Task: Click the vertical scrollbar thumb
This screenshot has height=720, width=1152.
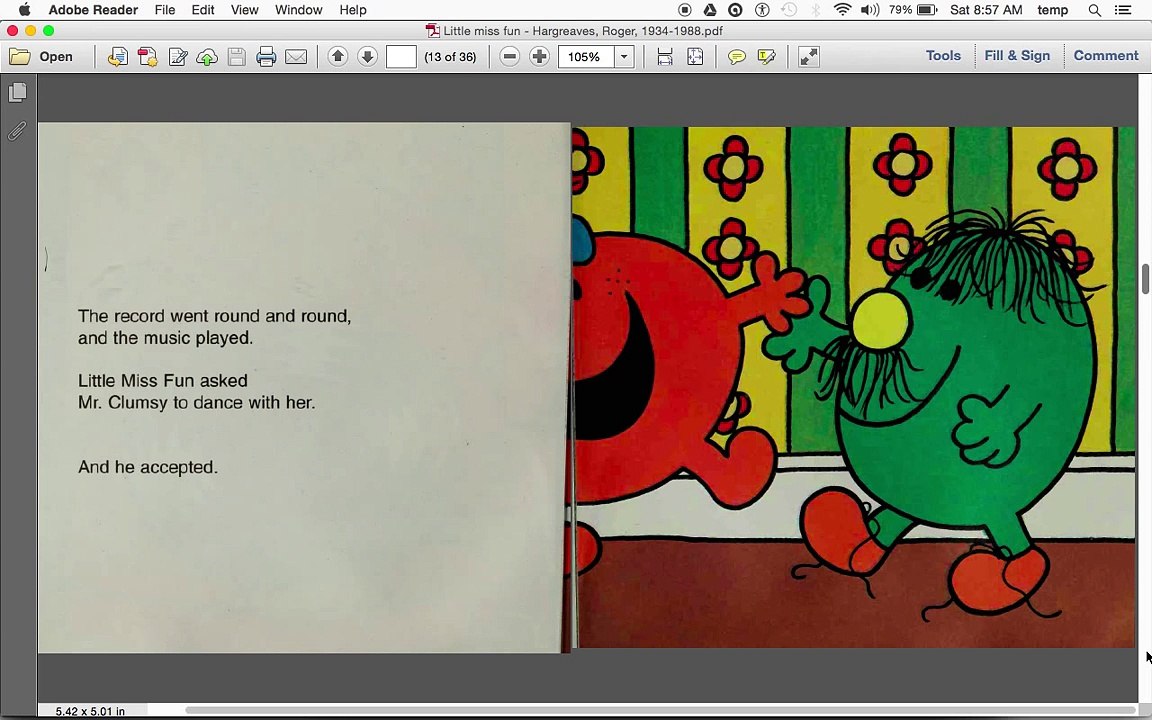Action: 1145,280
